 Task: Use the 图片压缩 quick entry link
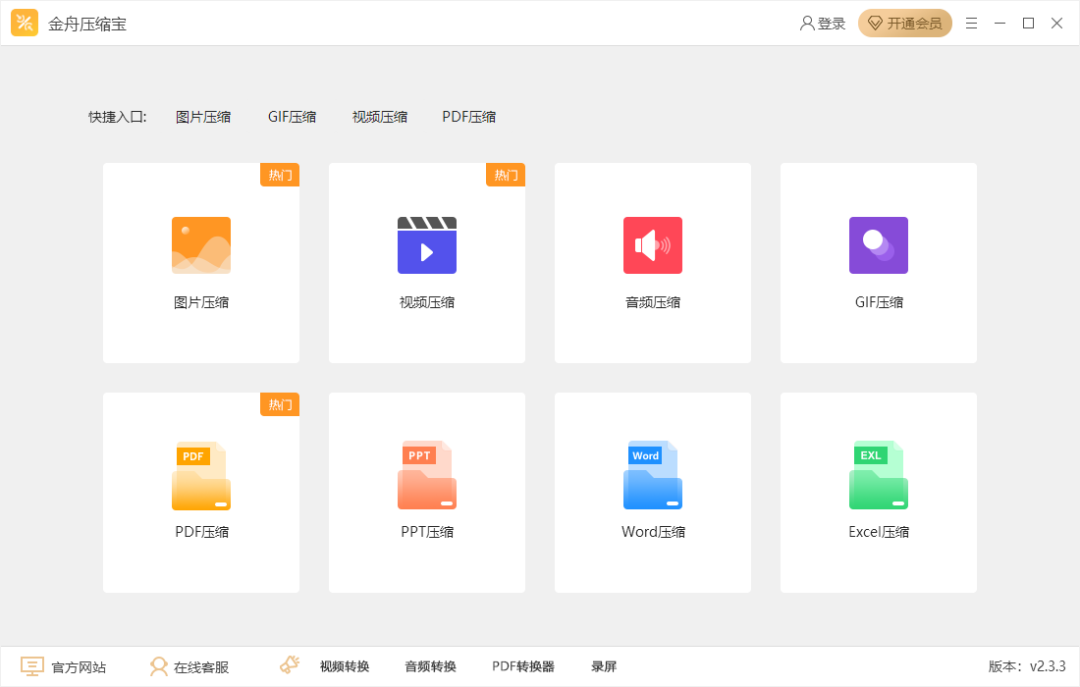[203, 117]
